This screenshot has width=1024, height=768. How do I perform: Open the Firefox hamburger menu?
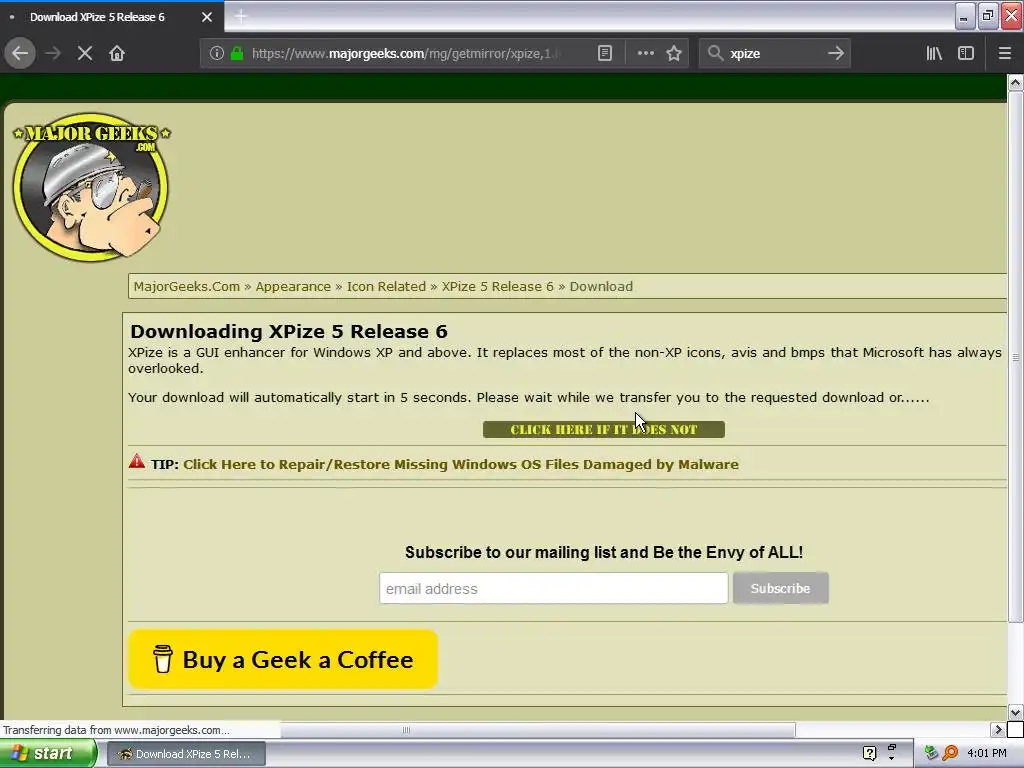[1004, 54]
